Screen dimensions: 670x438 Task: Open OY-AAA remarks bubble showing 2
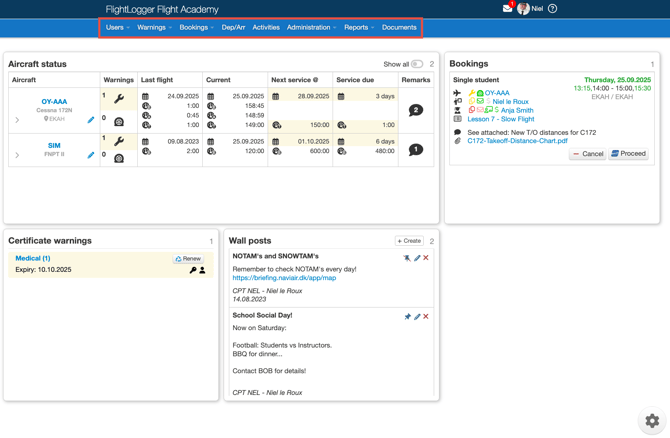pos(416,110)
